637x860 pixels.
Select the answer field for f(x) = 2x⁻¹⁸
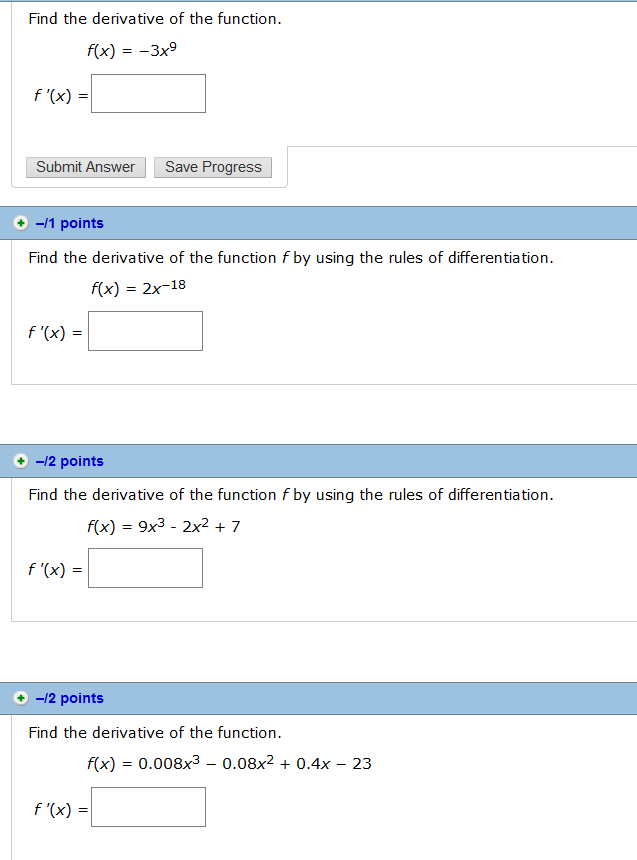click(145, 331)
